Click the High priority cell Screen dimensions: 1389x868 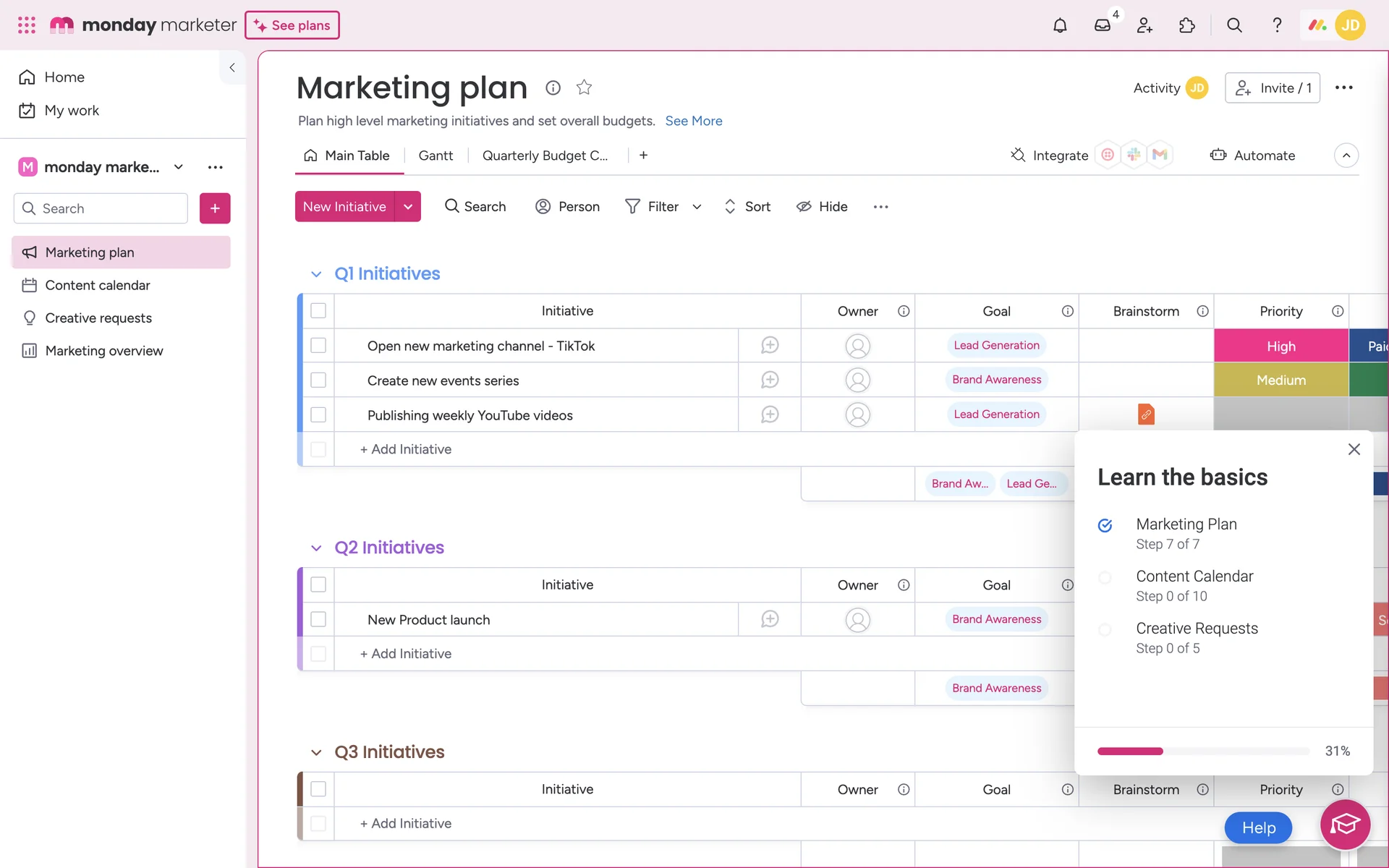1280,346
